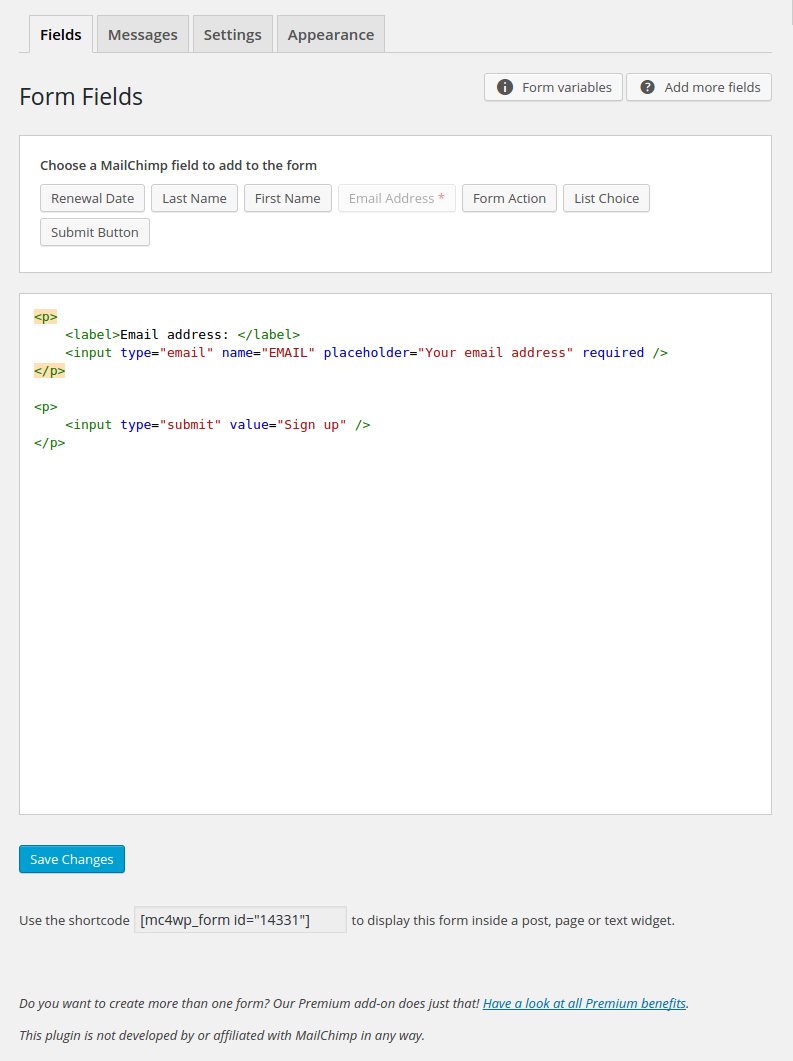This screenshot has height=1061, width=793.
Task: Add a Renewal Date field
Action: [92, 198]
